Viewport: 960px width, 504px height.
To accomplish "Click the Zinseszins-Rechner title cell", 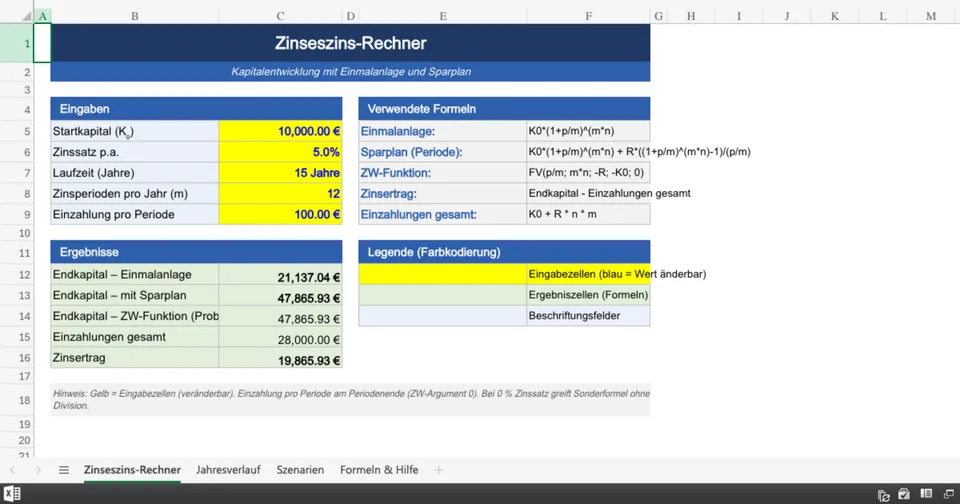I will pyautogui.click(x=350, y=43).
